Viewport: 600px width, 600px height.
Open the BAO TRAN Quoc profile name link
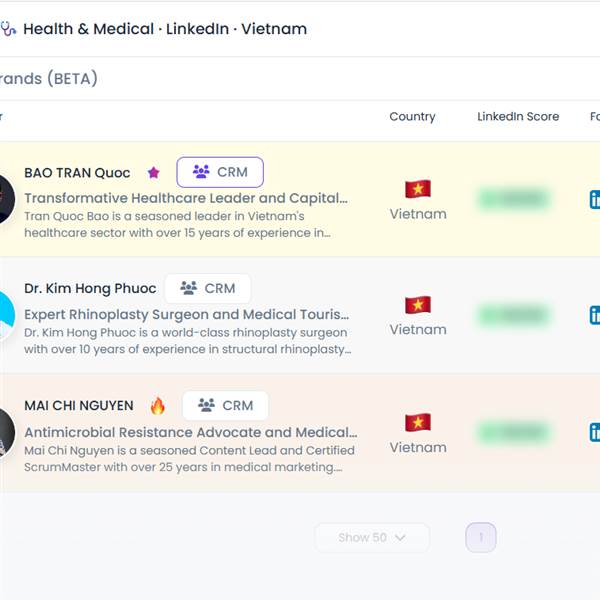[x=77, y=173]
